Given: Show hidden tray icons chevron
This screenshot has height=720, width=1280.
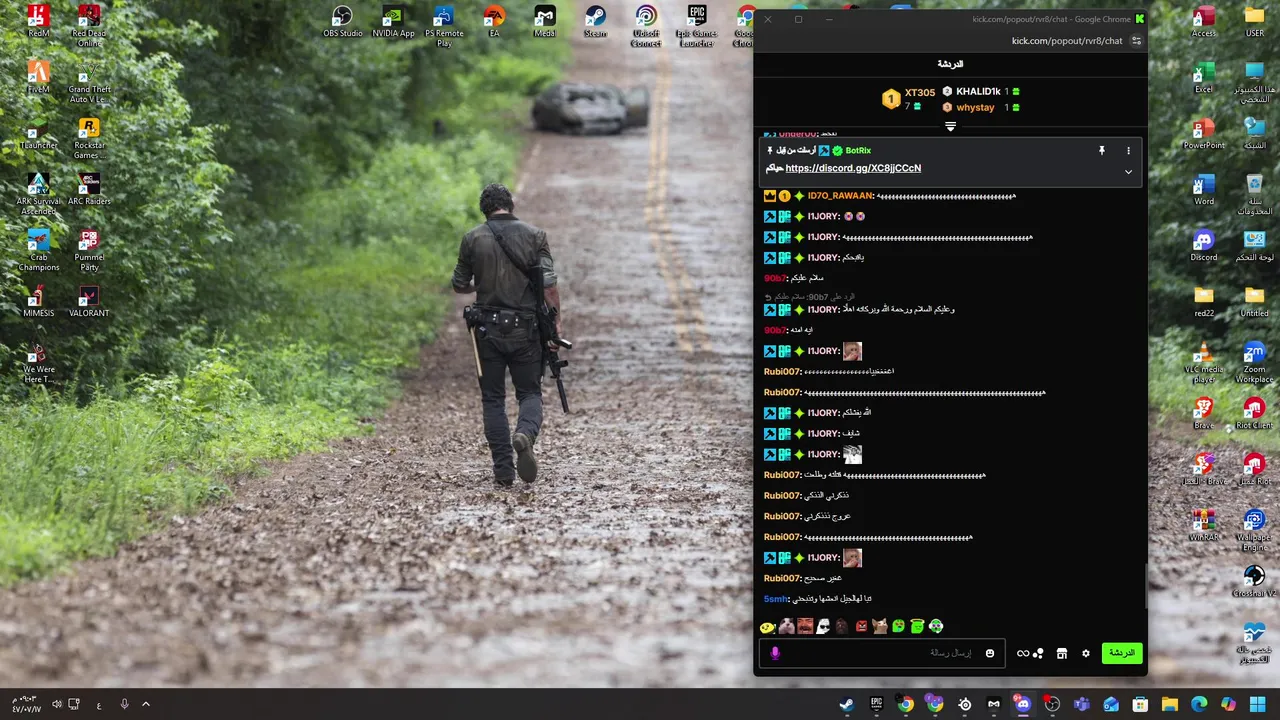Looking at the screenshot, I should [x=146, y=704].
